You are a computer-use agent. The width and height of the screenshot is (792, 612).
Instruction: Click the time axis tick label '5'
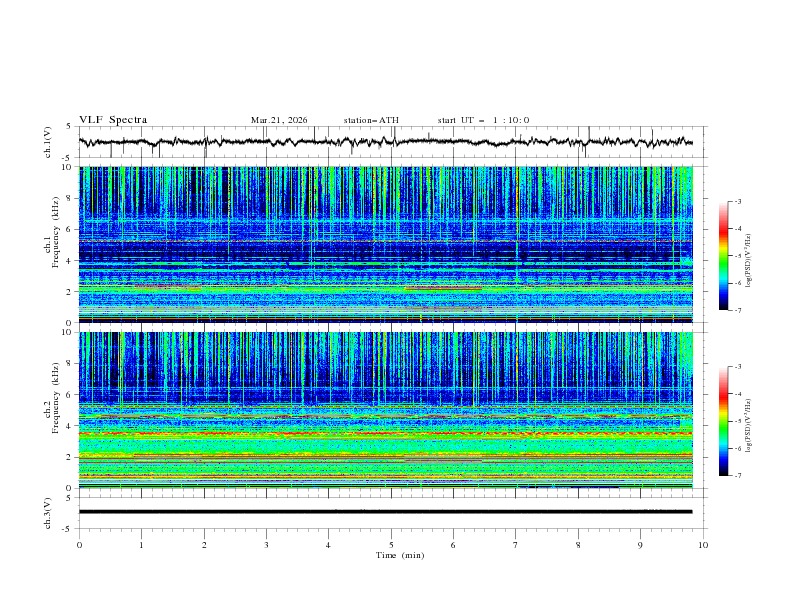391,545
